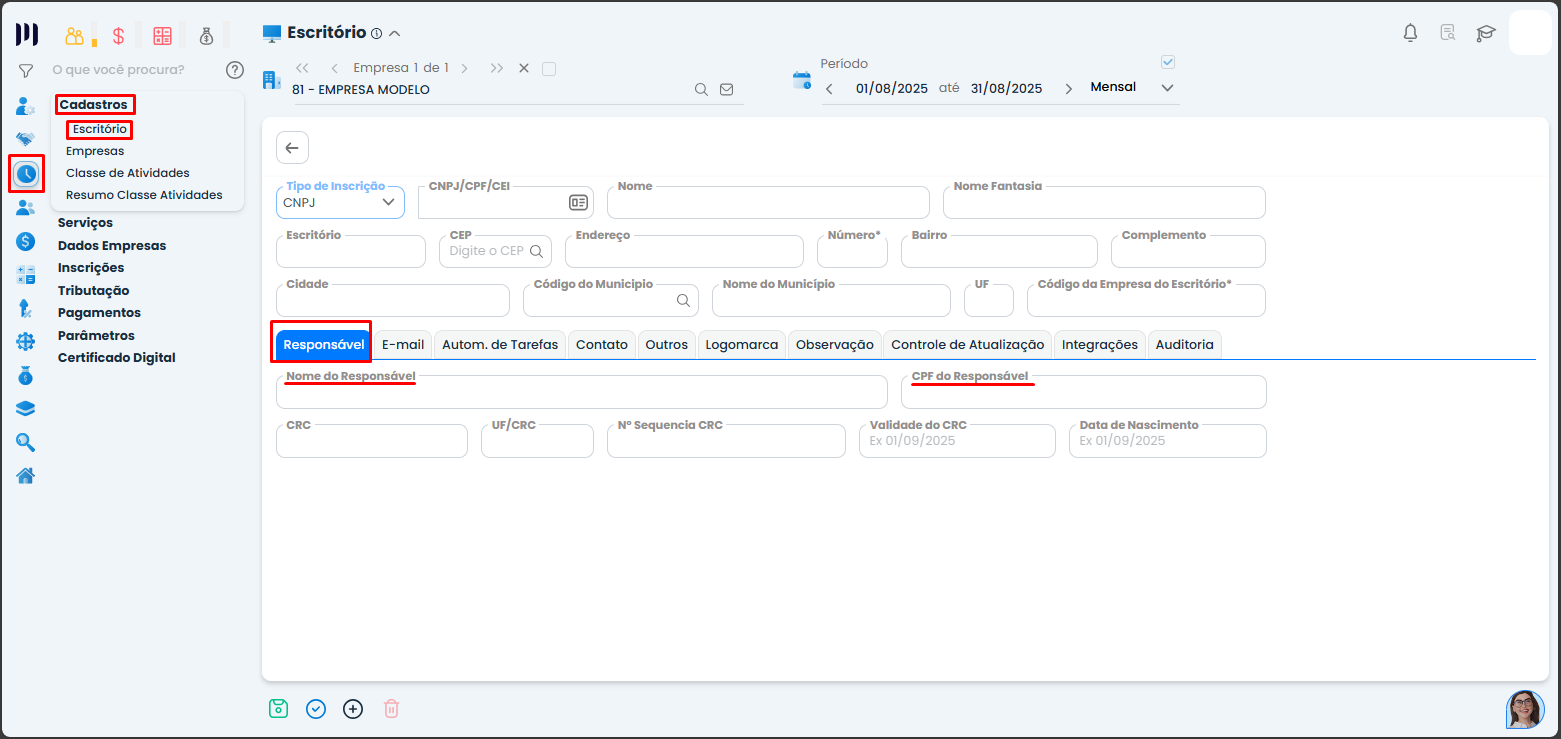Click the filter funnel icon
The height and width of the screenshot is (739, 1561).
pyautogui.click(x=26, y=70)
